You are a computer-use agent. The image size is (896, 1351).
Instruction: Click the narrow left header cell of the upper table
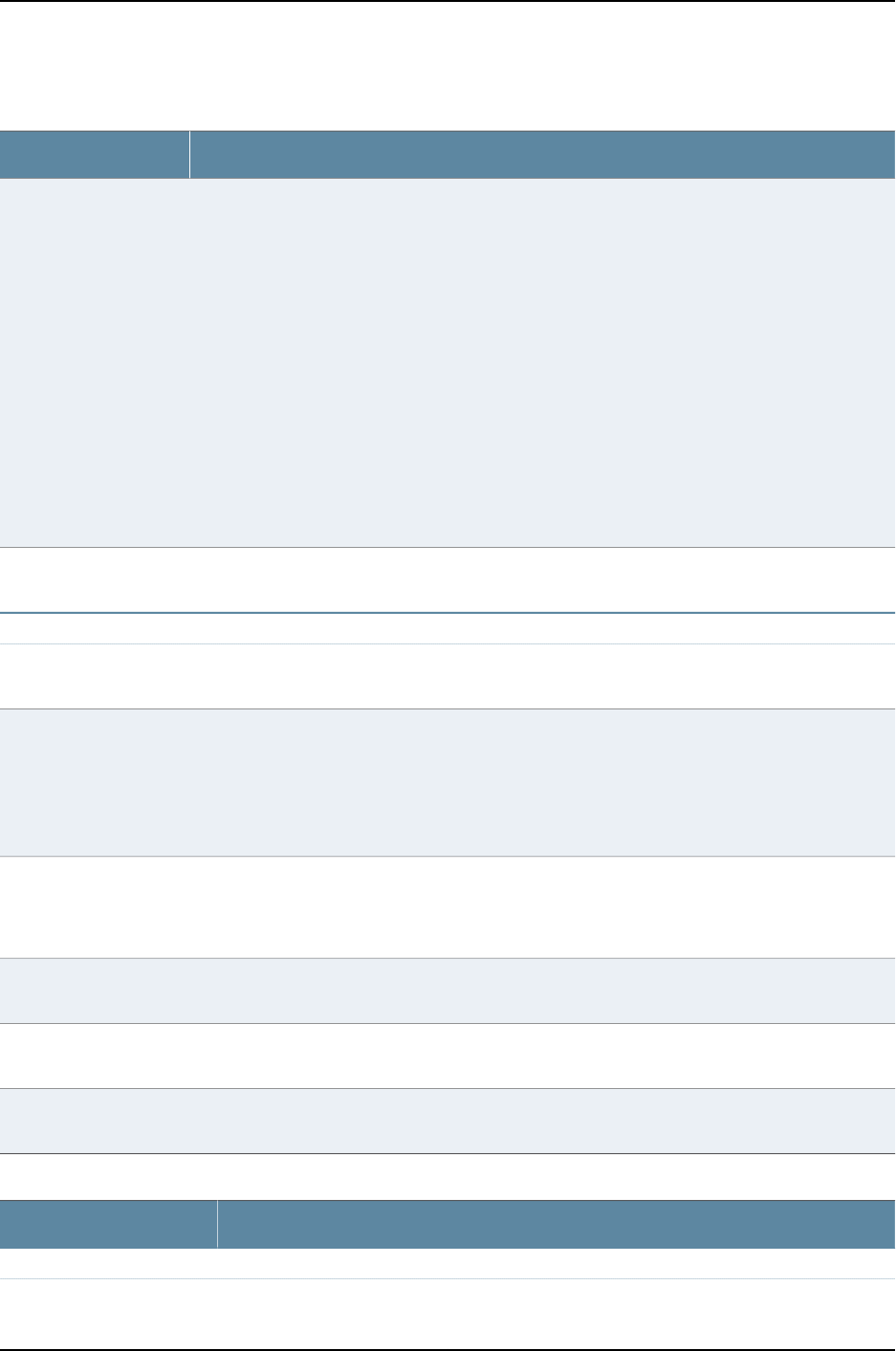point(94,154)
